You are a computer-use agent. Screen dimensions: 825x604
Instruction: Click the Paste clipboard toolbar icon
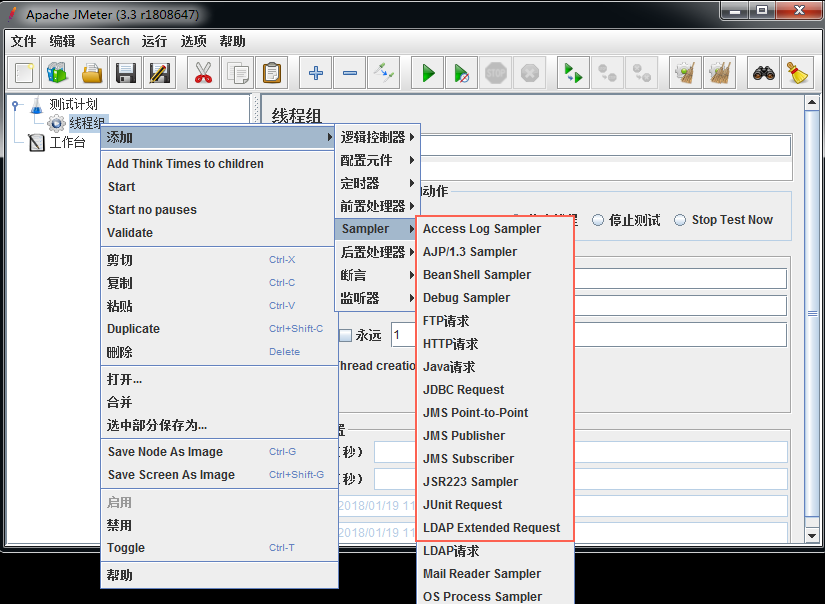(x=270, y=73)
